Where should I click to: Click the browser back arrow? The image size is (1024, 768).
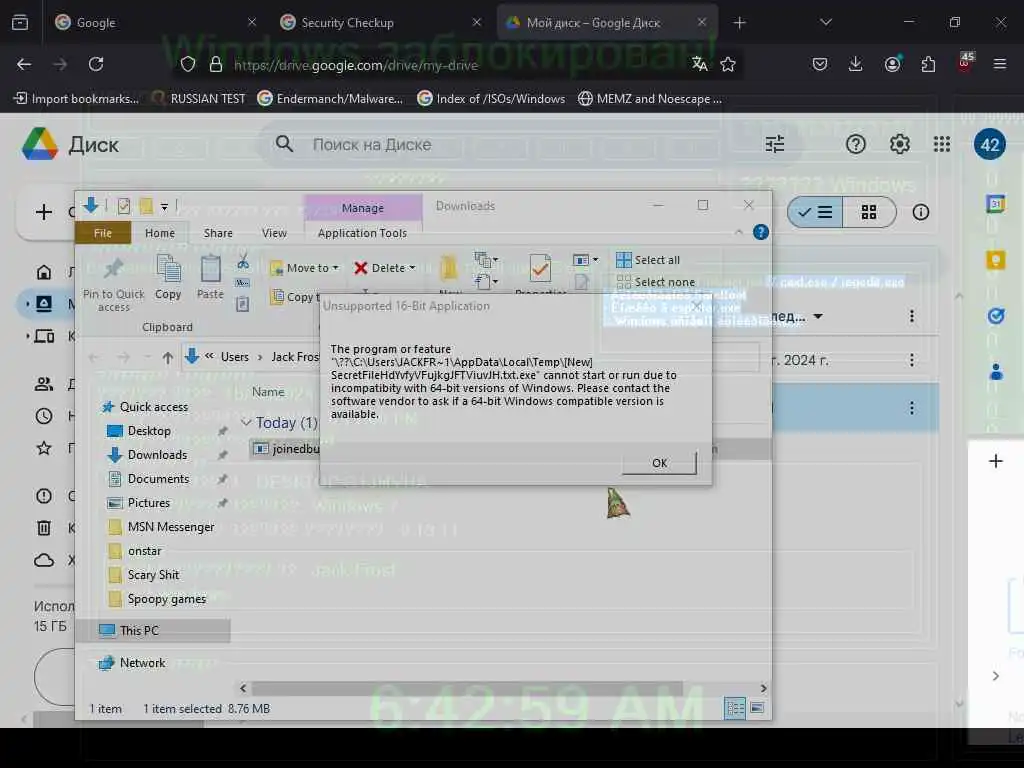click(x=24, y=64)
